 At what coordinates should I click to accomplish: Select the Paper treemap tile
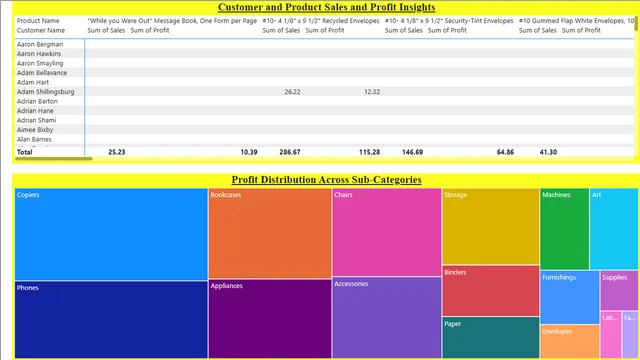point(491,338)
